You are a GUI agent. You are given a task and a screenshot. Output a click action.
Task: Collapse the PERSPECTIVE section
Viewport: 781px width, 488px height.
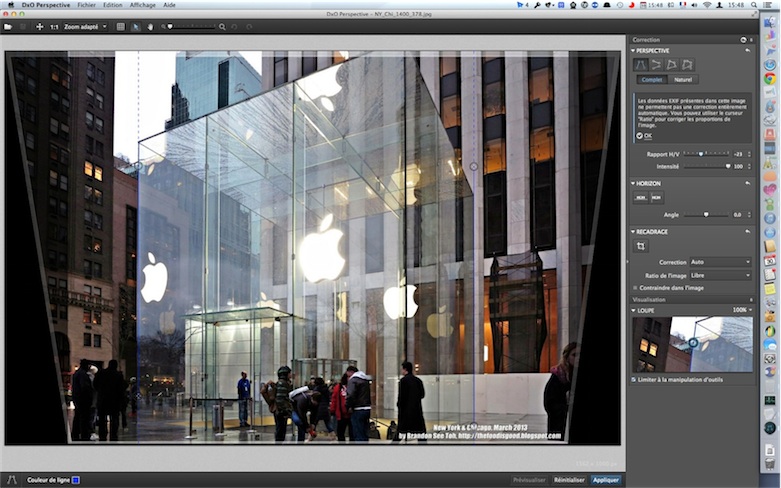tap(633, 51)
